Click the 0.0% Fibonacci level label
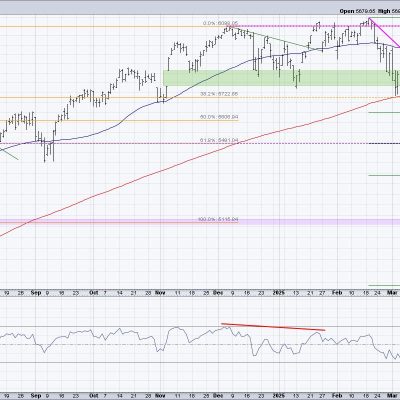The height and width of the screenshot is (400, 400). (220, 24)
